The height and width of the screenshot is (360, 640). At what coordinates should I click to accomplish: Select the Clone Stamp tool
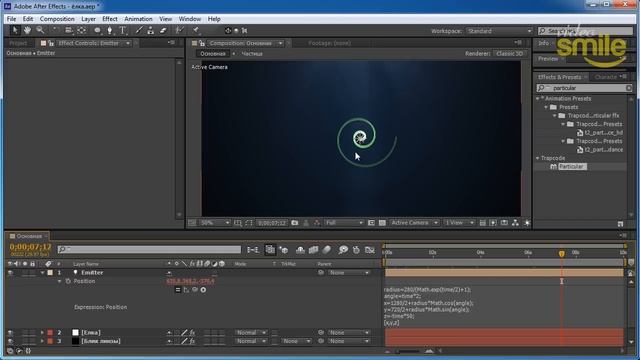[151, 30]
